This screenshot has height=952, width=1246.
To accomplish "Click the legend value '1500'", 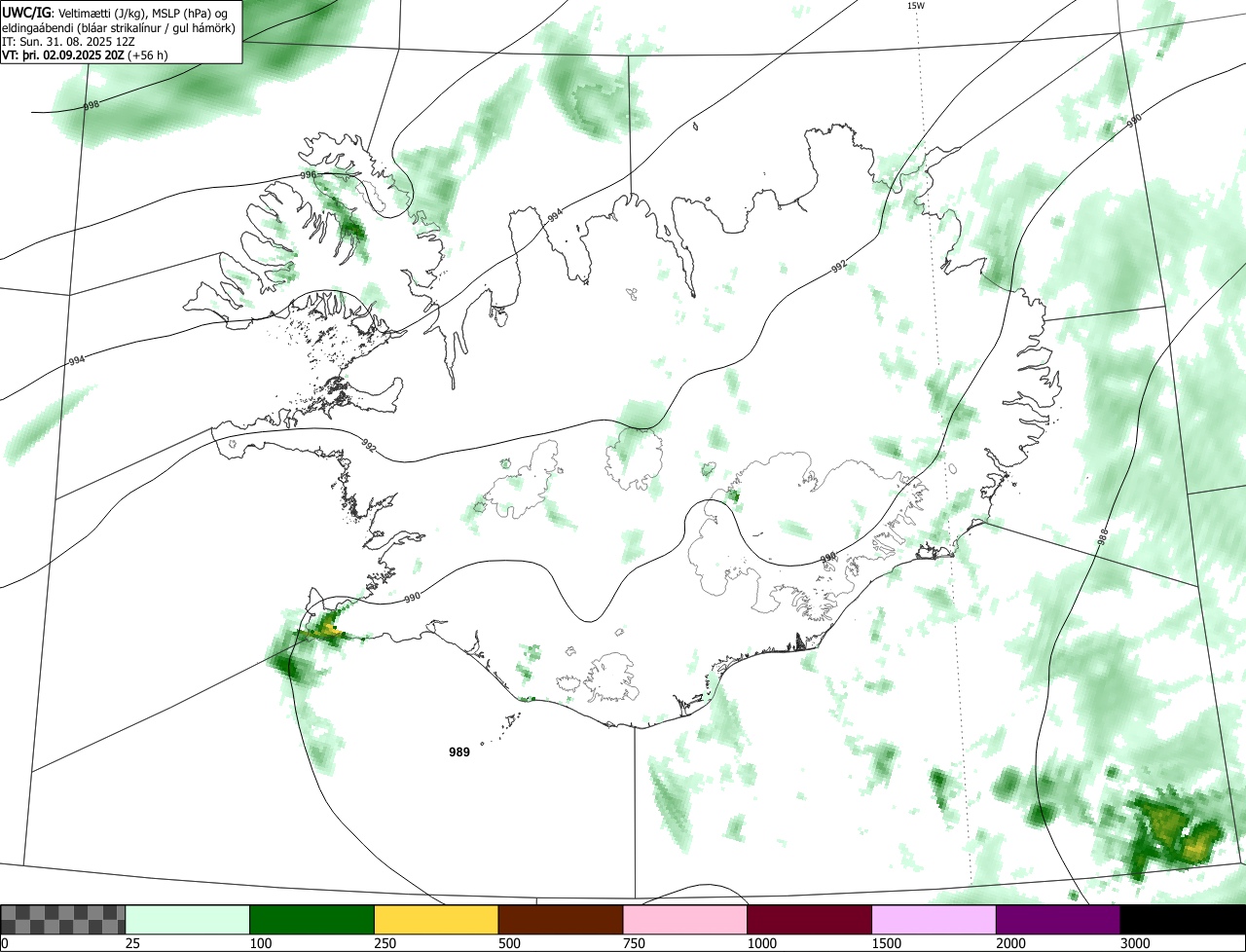I will pos(887,943).
